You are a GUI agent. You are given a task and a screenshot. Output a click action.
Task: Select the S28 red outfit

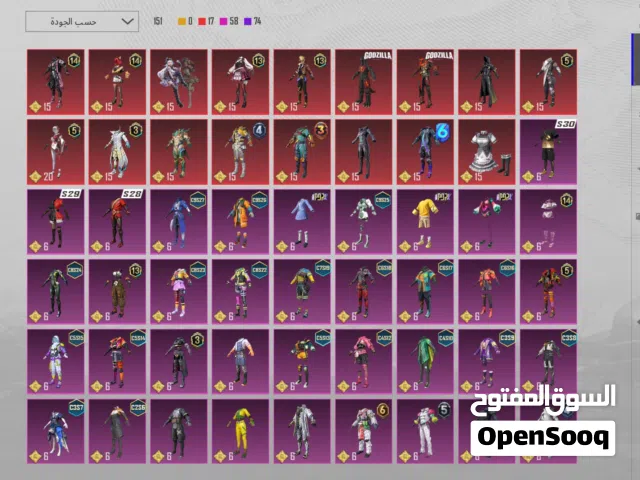point(117,222)
